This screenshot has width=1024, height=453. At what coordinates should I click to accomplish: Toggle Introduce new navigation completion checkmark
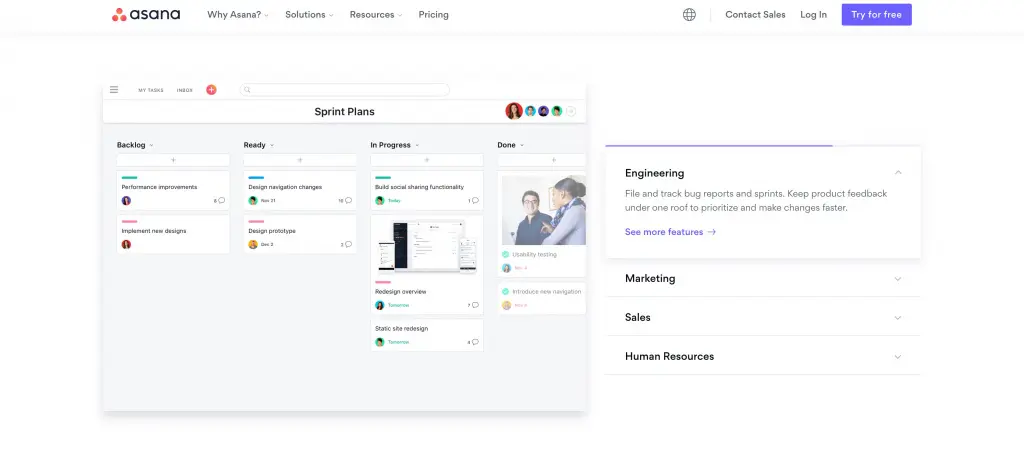click(x=505, y=292)
